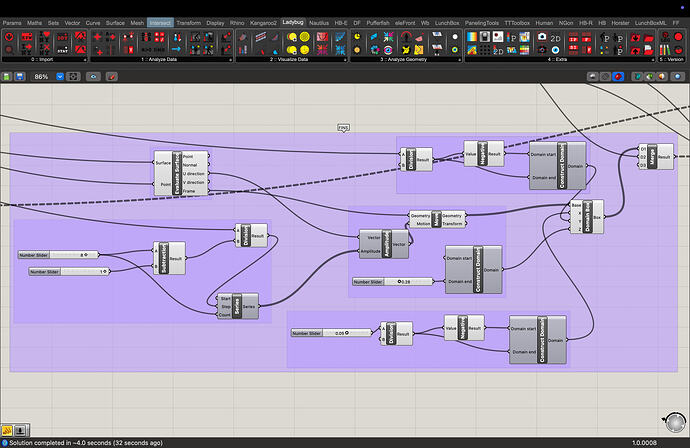Image resolution: width=690 pixels, height=448 pixels.
Task: Click the Open File icon in canvas toolbar
Action: click(7, 77)
